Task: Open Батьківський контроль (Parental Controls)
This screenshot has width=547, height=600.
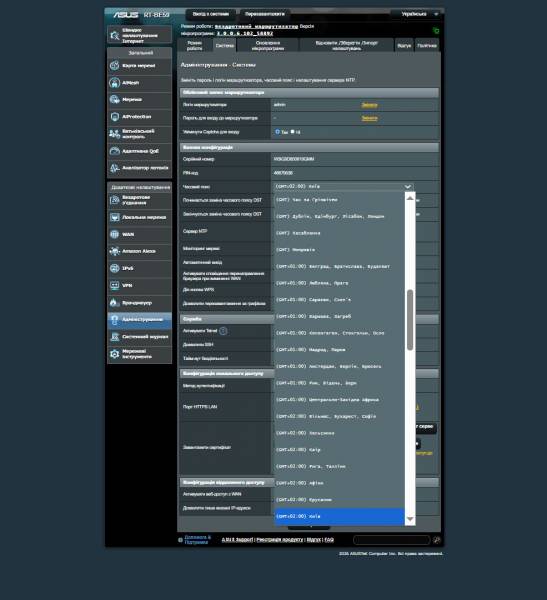Action: coord(139,134)
